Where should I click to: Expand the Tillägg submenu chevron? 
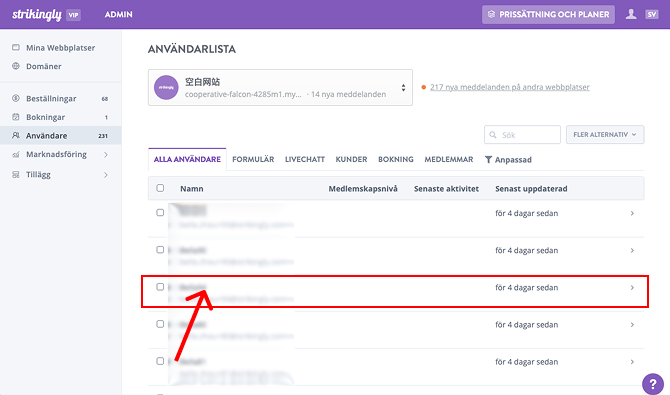coord(106,175)
